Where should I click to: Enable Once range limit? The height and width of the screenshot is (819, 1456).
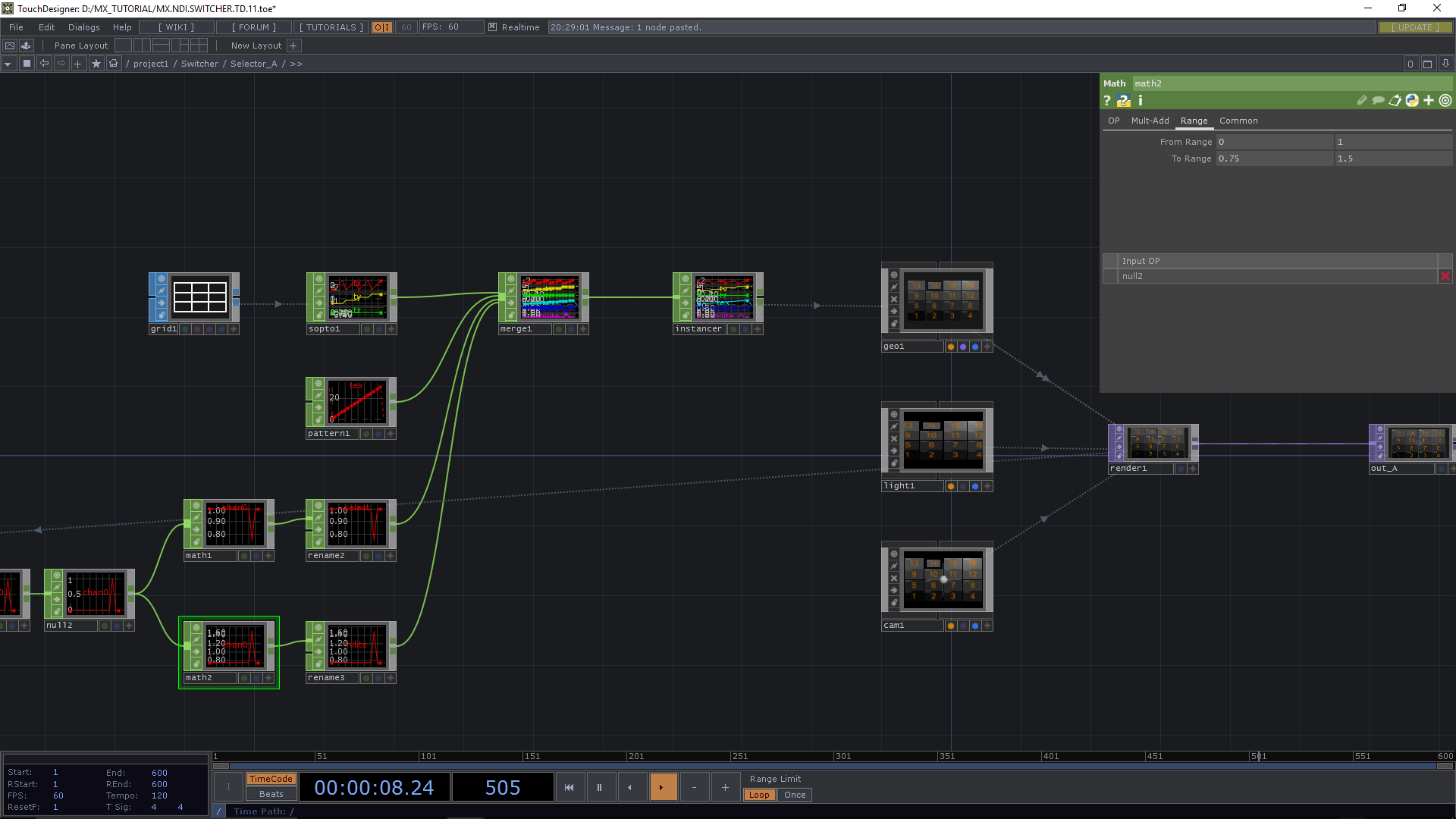[x=795, y=795]
